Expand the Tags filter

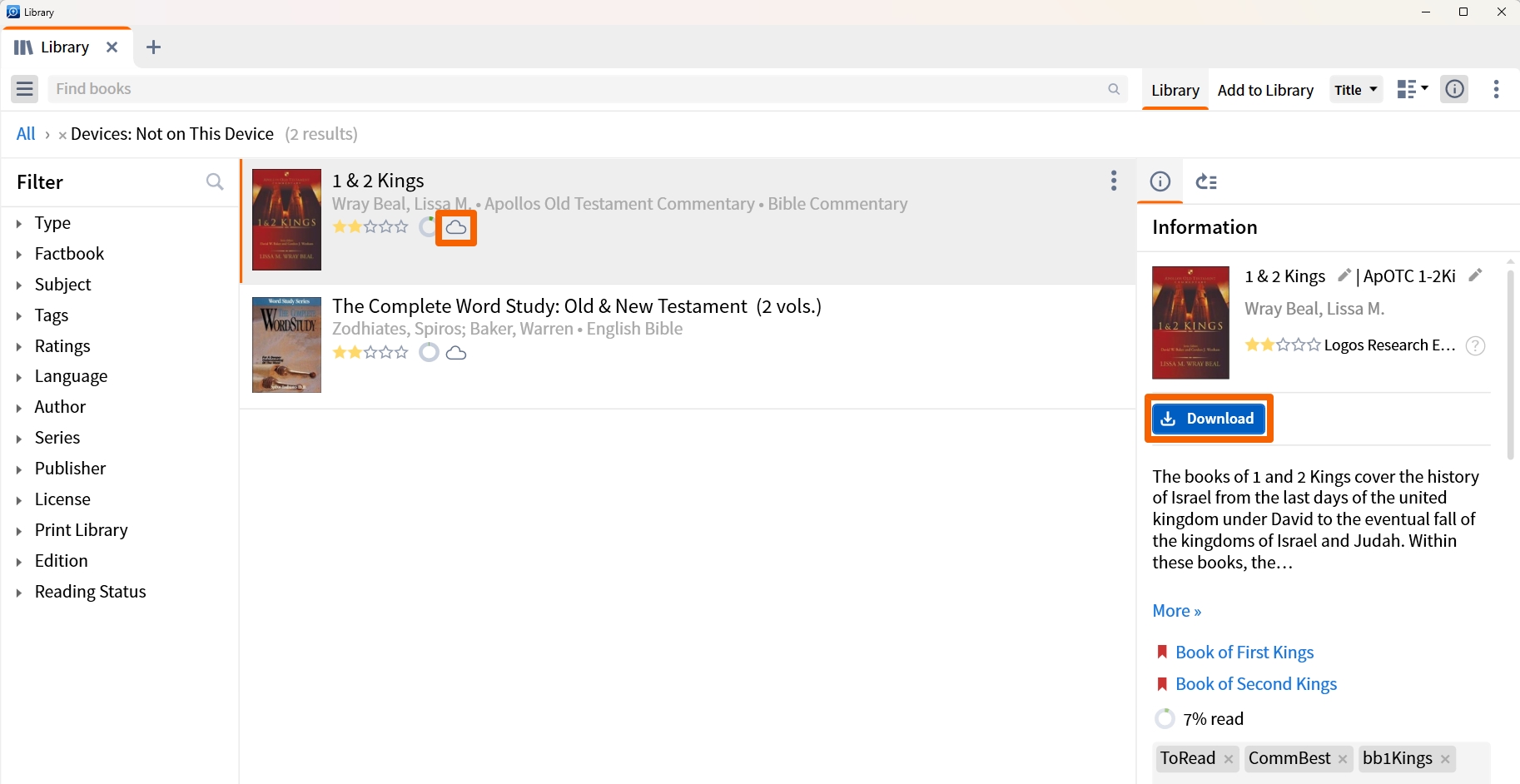click(18, 315)
